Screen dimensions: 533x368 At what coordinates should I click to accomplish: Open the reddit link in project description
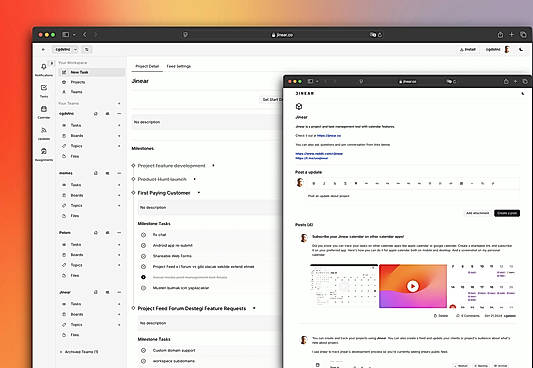pos(319,154)
